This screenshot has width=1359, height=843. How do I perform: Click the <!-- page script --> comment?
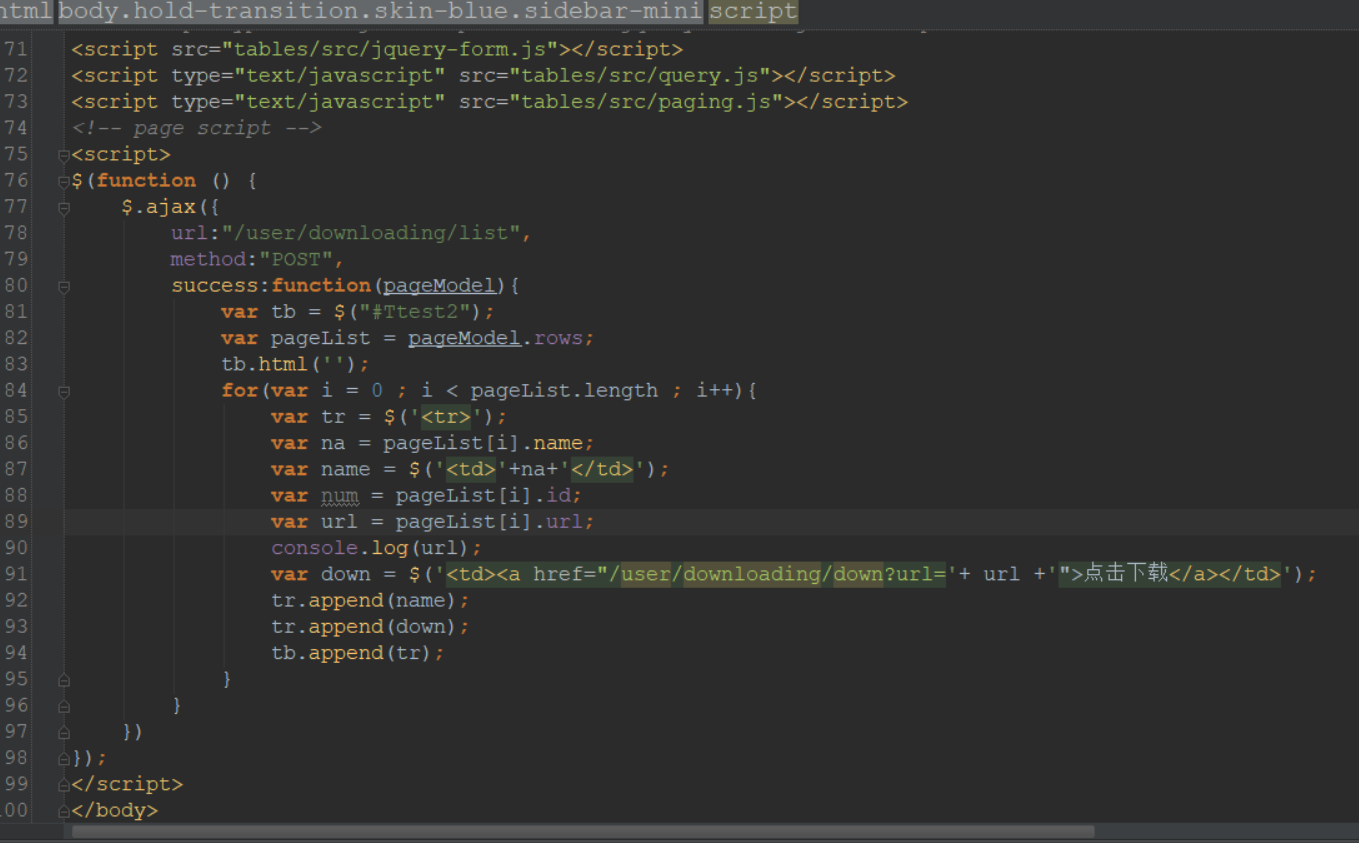pos(196,128)
